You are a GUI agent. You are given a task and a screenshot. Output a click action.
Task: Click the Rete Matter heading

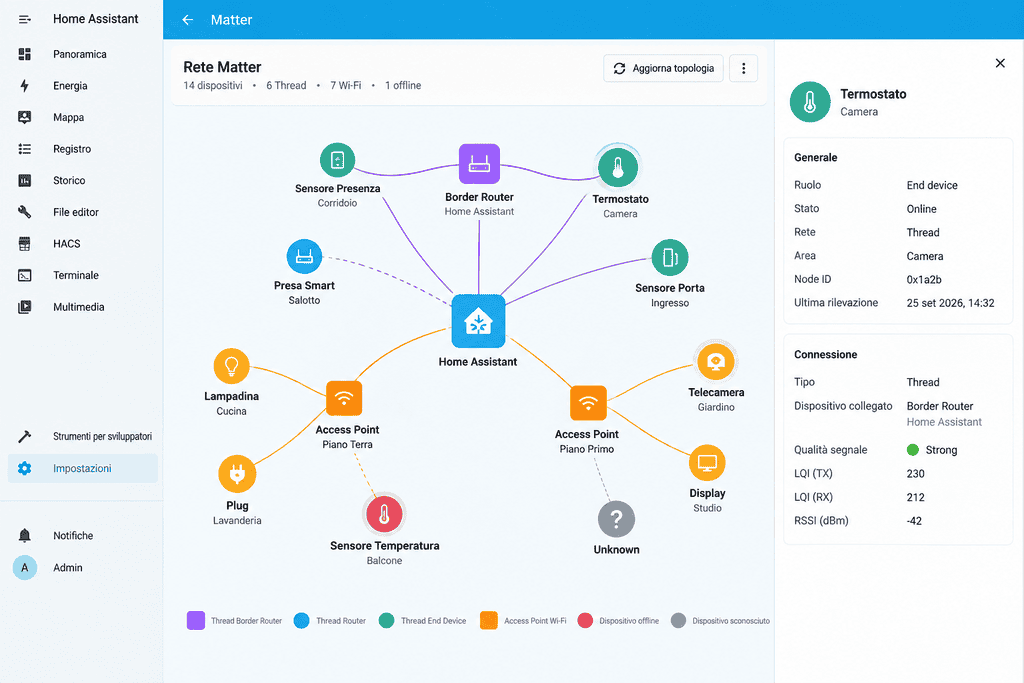[222, 67]
